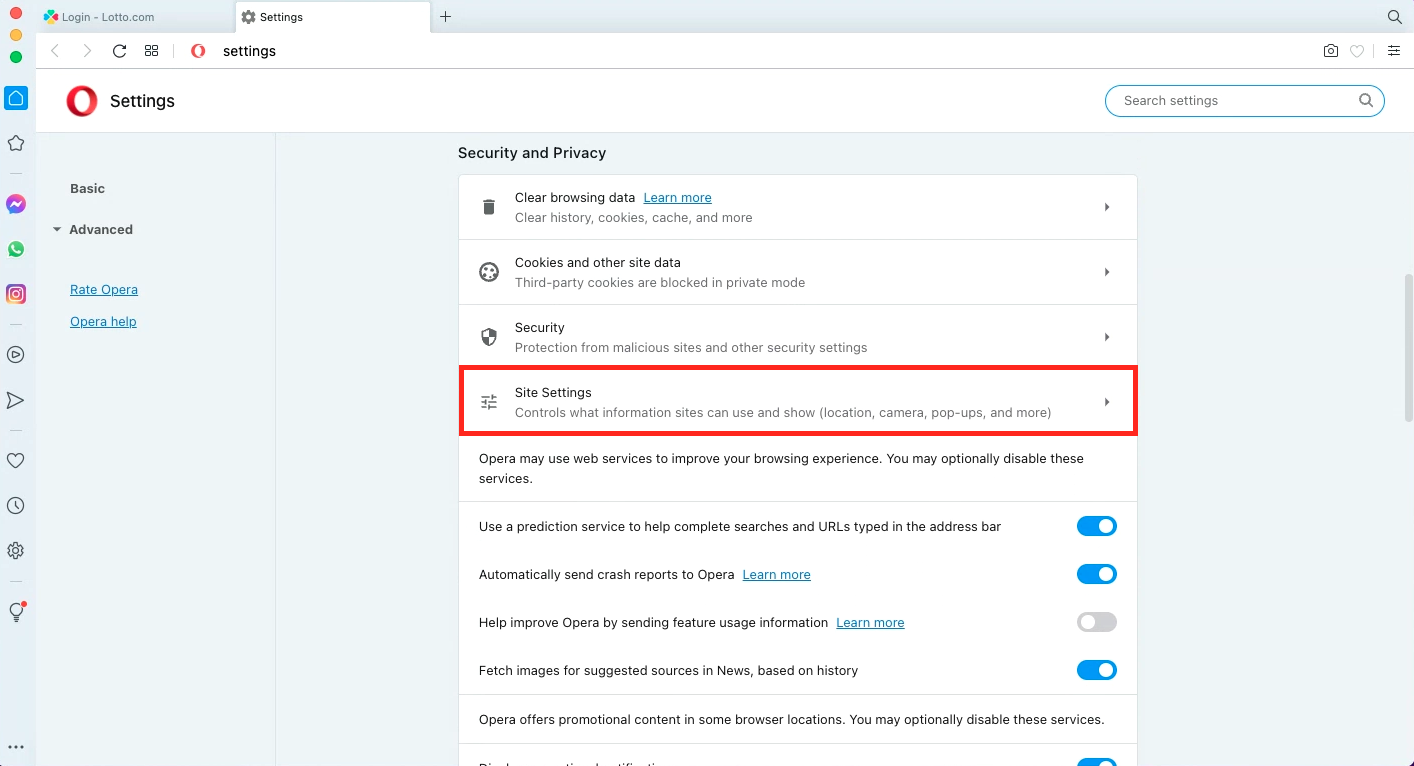Open the Pinboards heart sidebar icon
1414x766 pixels.
(16, 461)
